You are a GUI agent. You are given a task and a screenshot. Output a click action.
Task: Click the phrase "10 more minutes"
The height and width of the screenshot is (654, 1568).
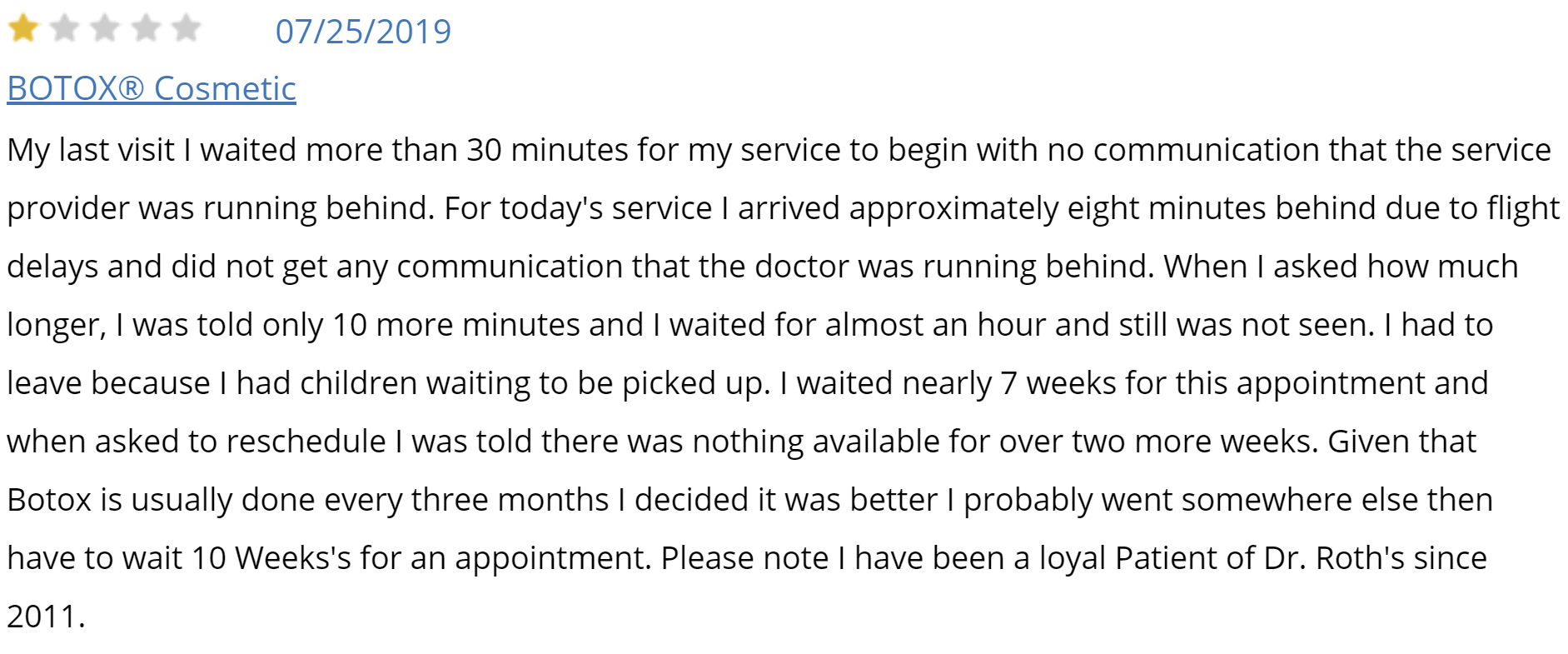489,325
